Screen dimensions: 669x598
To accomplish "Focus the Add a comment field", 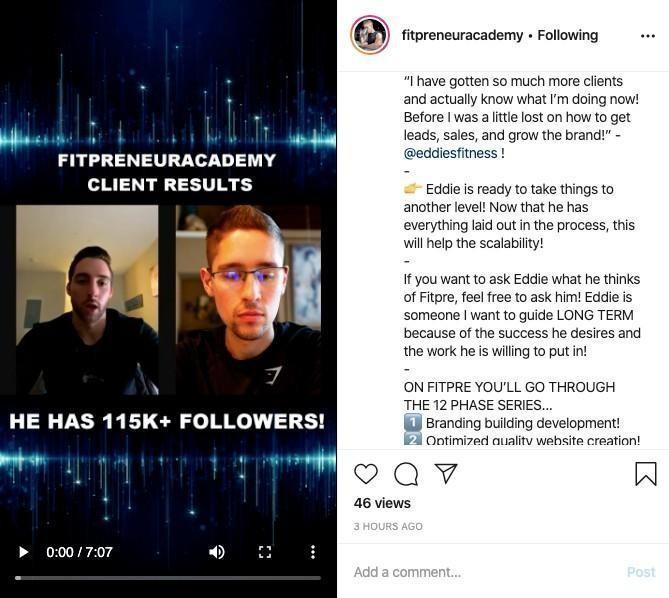I will (486, 572).
